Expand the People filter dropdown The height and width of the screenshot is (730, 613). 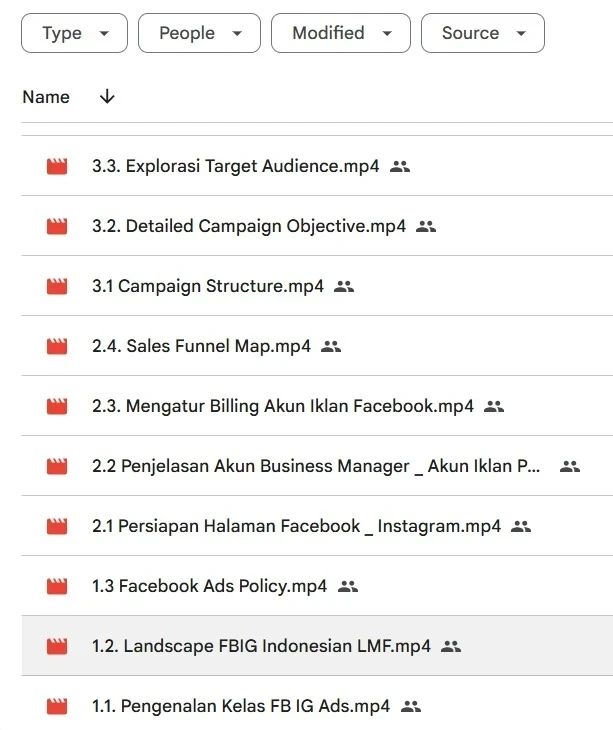(201, 33)
